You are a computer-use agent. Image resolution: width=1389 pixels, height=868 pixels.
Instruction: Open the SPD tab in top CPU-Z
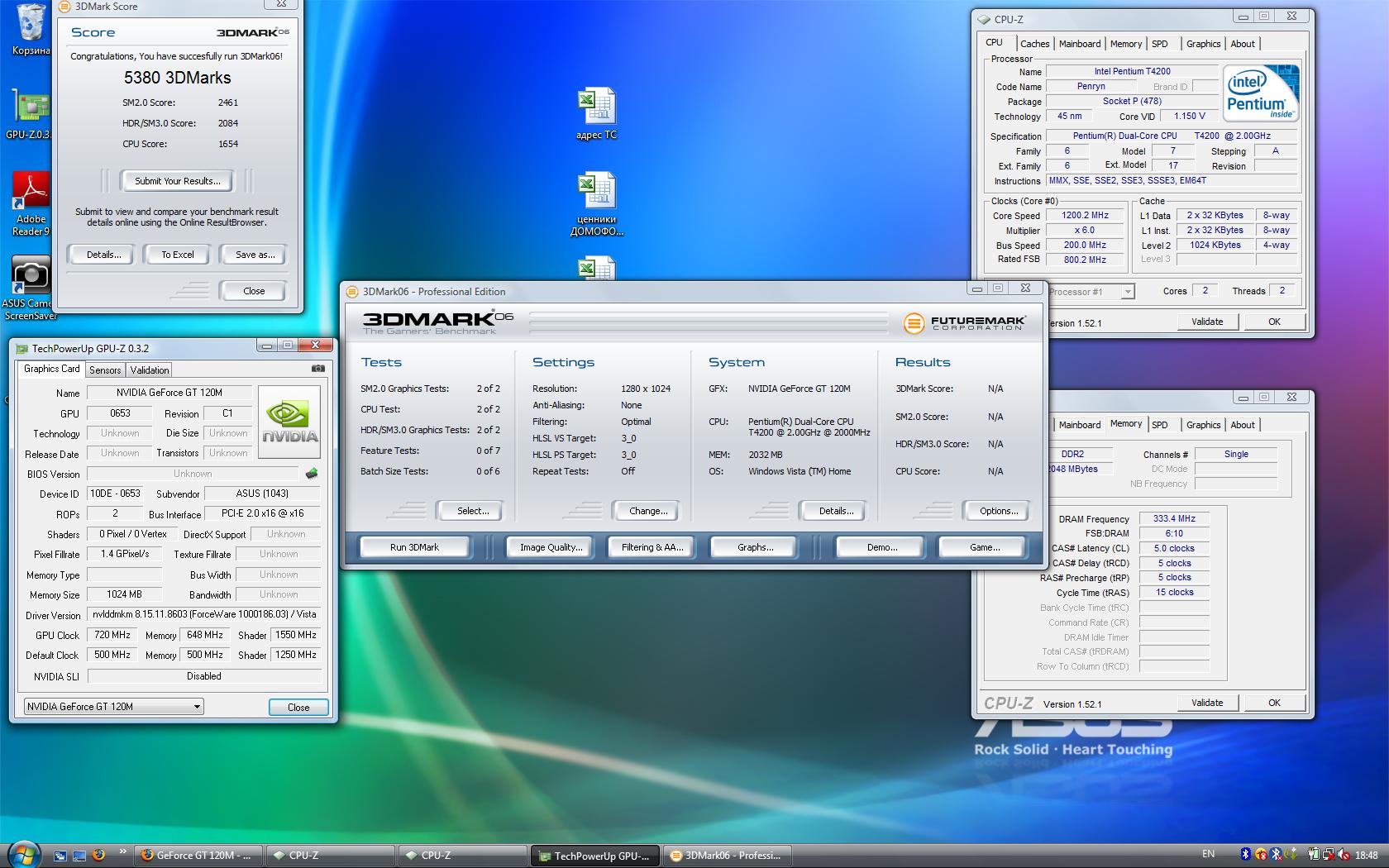[1160, 44]
